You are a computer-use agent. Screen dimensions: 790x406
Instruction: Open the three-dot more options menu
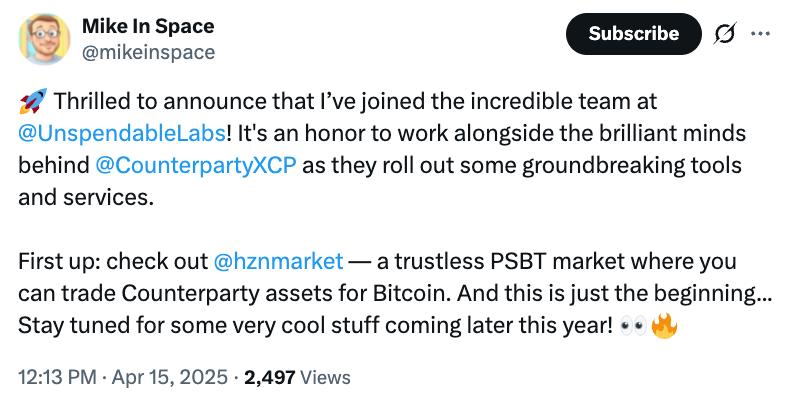click(760, 34)
